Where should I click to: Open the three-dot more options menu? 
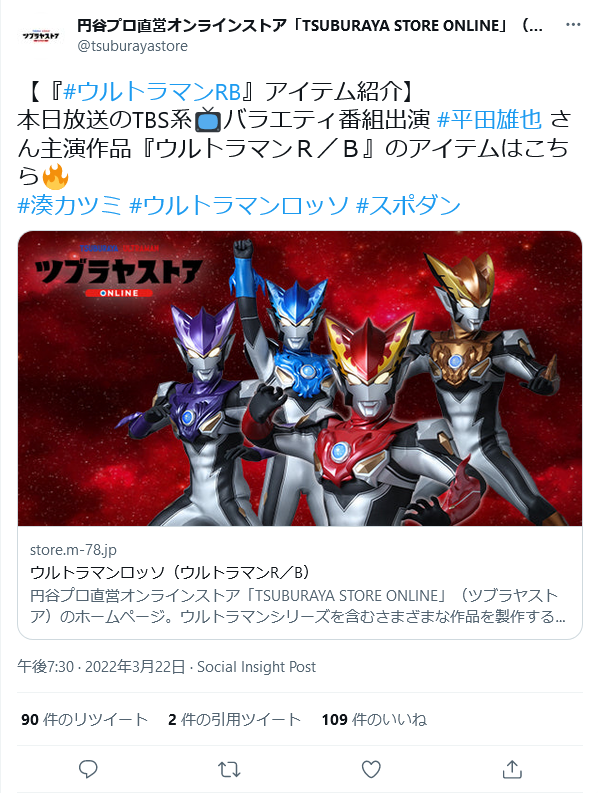(573, 24)
